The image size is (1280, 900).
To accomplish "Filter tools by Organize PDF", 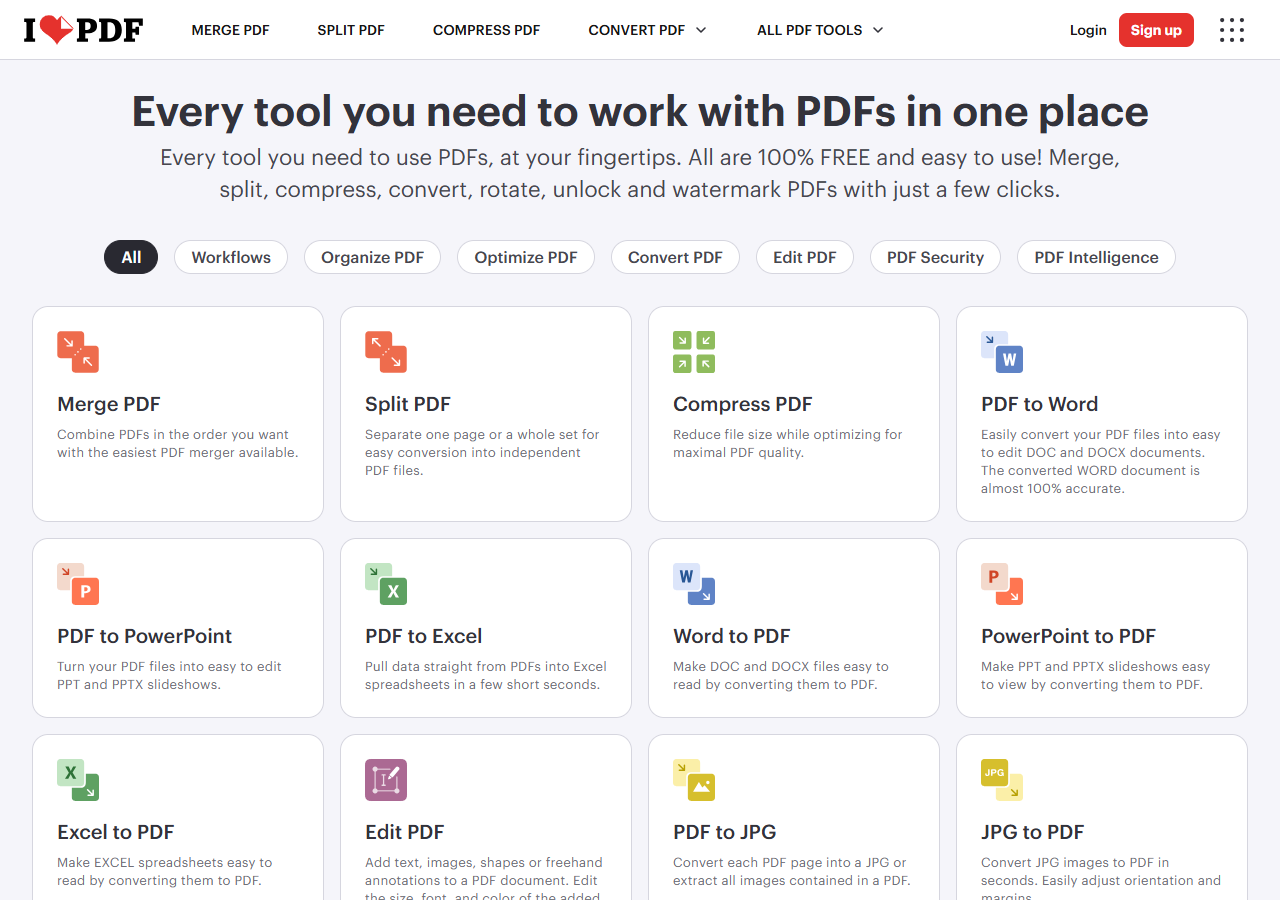I will (x=372, y=257).
